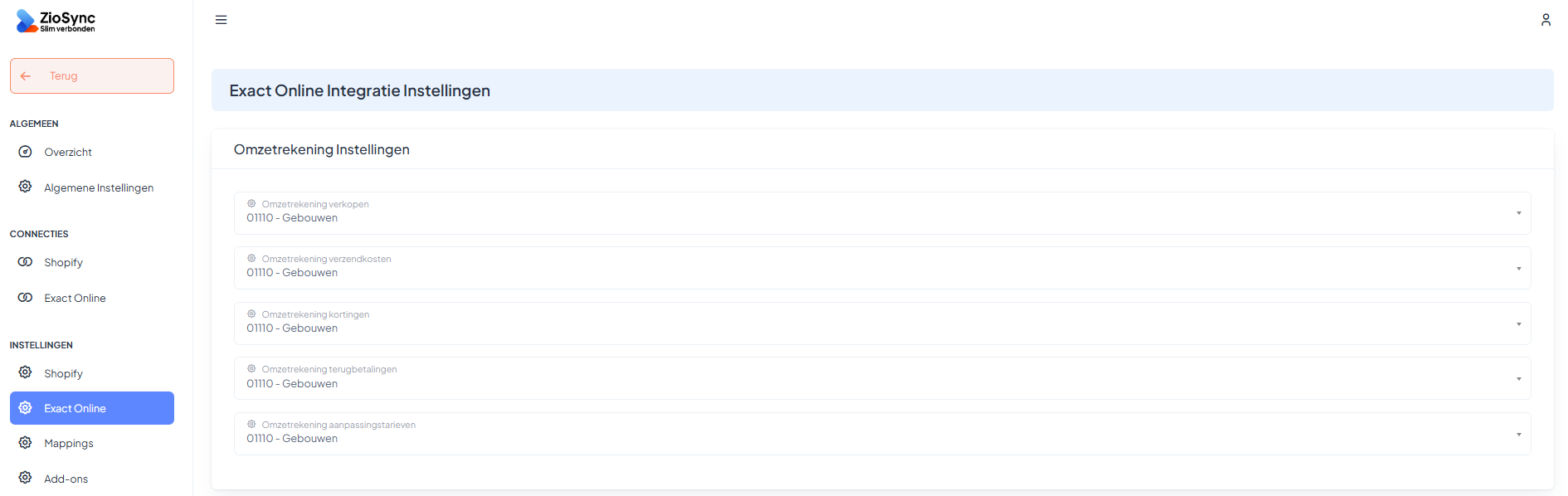The width and height of the screenshot is (1568, 496).
Task: Click the Algemene Instellingen gear icon
Action: (26, 187)
